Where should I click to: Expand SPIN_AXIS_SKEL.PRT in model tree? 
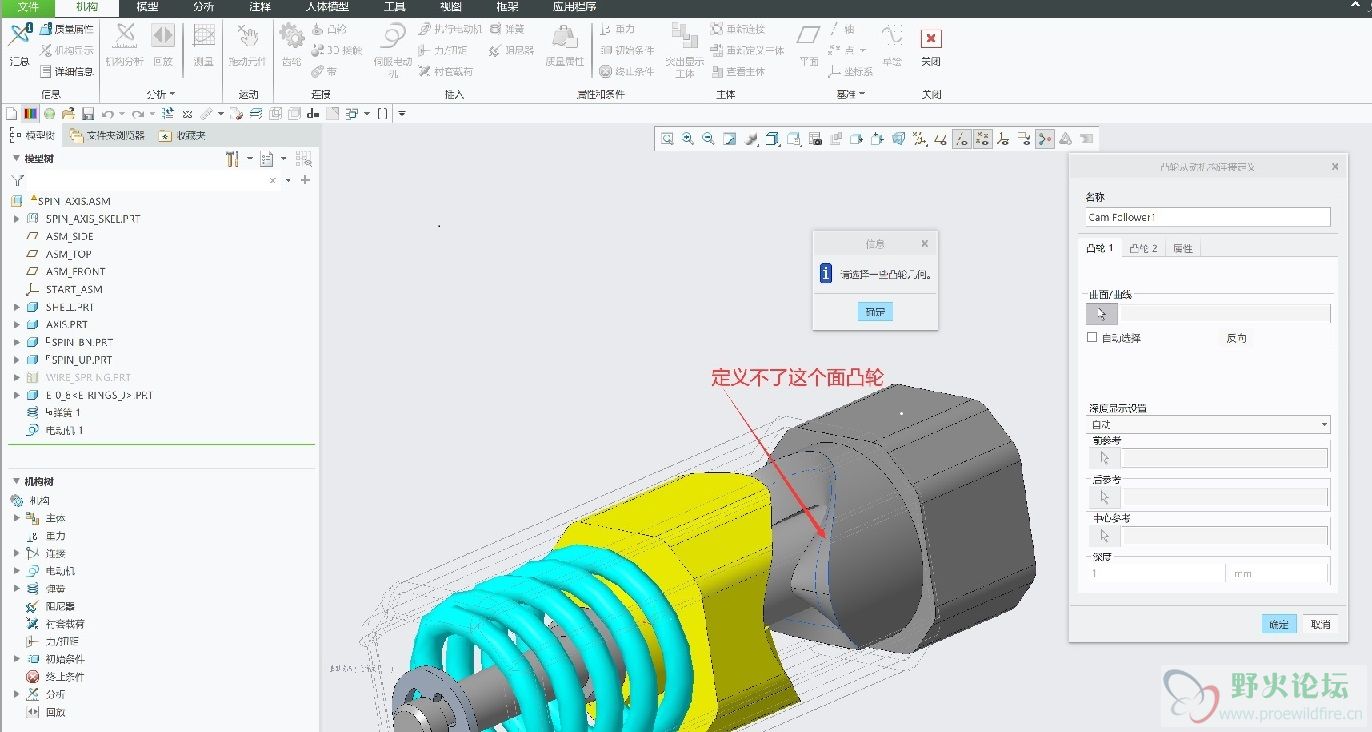(17, 218)
